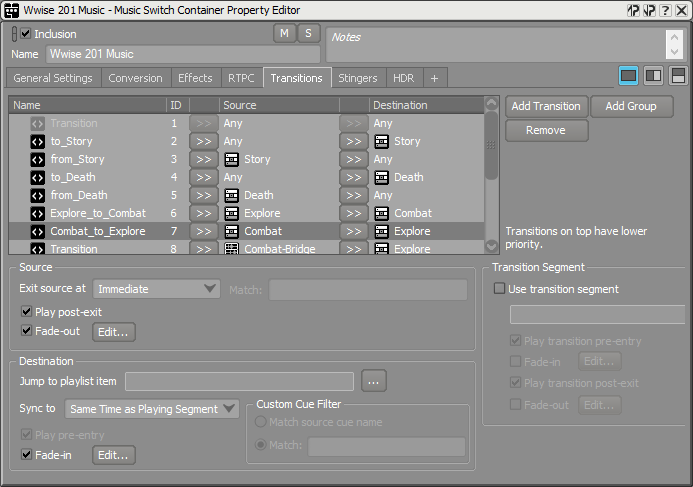Switch to the Conversion tab
The width and height of the screenshot is (693, 487).
135,78
